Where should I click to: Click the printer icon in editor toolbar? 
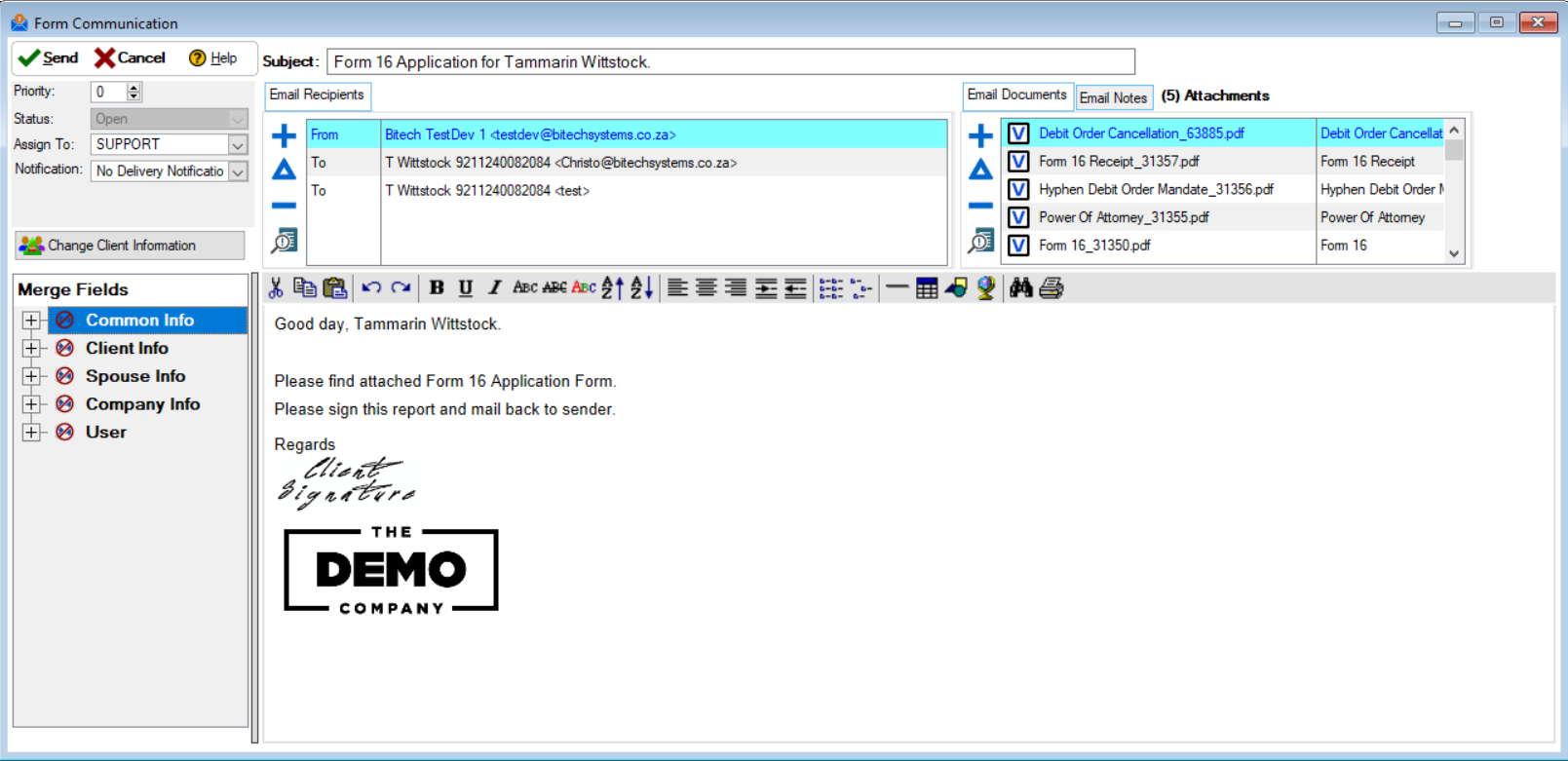tap(1051, 287)
